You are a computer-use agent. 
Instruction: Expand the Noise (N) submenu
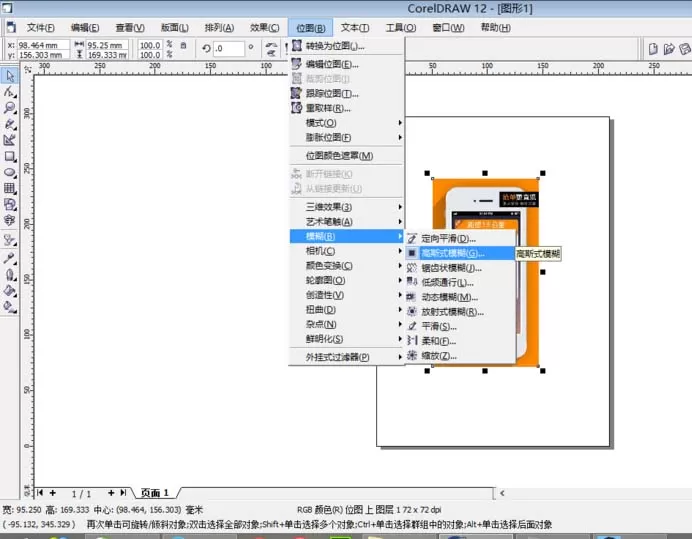click(x=346, y=324)
